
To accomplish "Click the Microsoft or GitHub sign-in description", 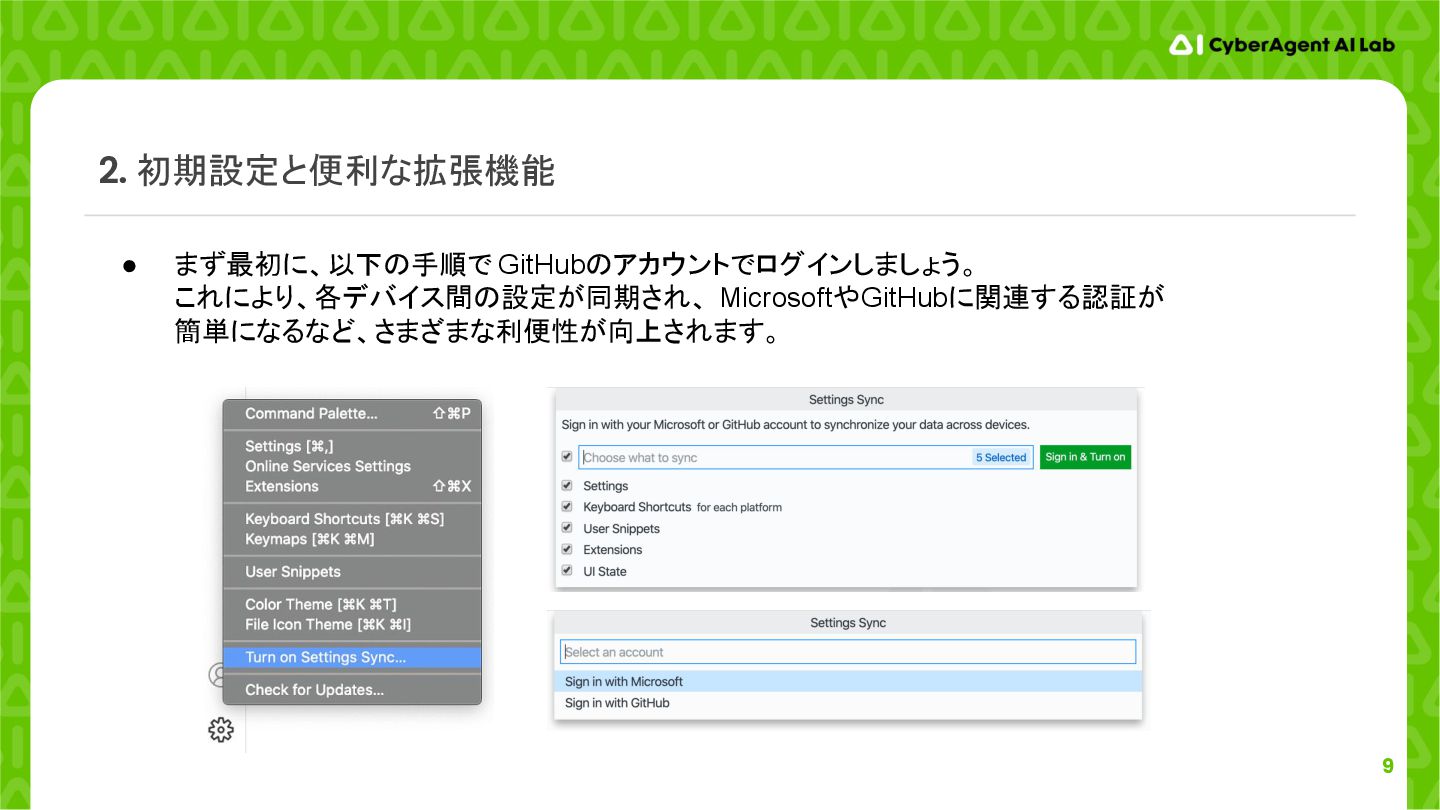I will click(x=795, y=424).
